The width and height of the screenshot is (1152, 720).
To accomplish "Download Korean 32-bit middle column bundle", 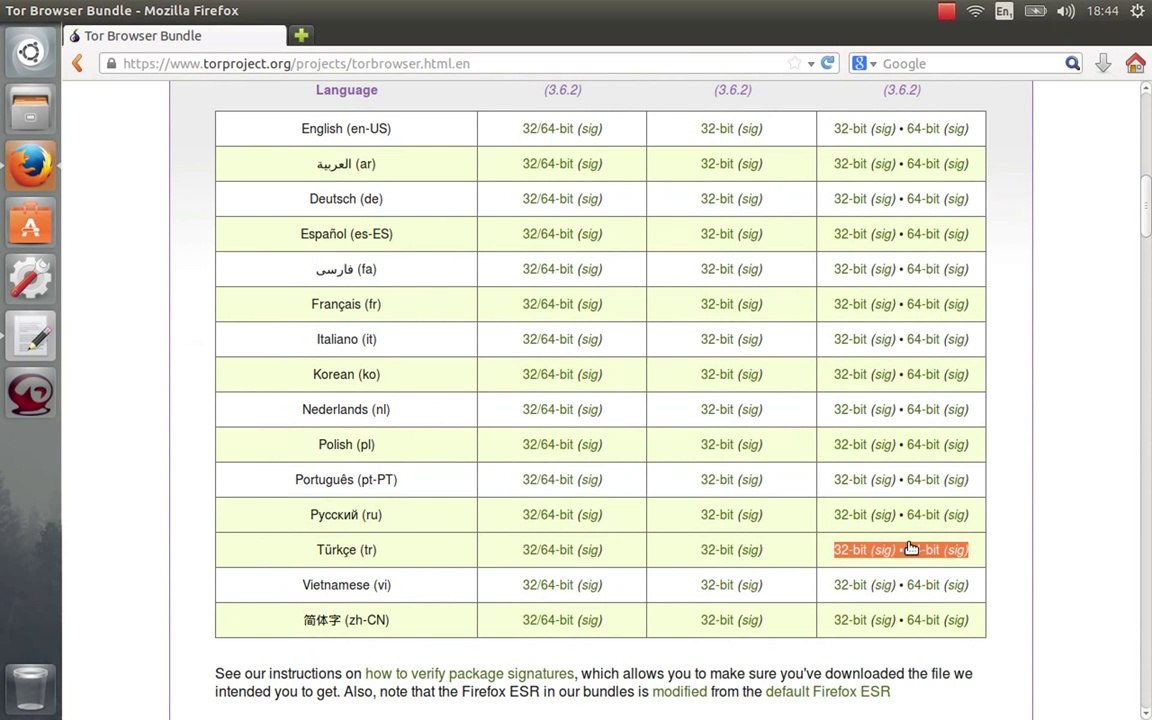I will tap(717, 374).
